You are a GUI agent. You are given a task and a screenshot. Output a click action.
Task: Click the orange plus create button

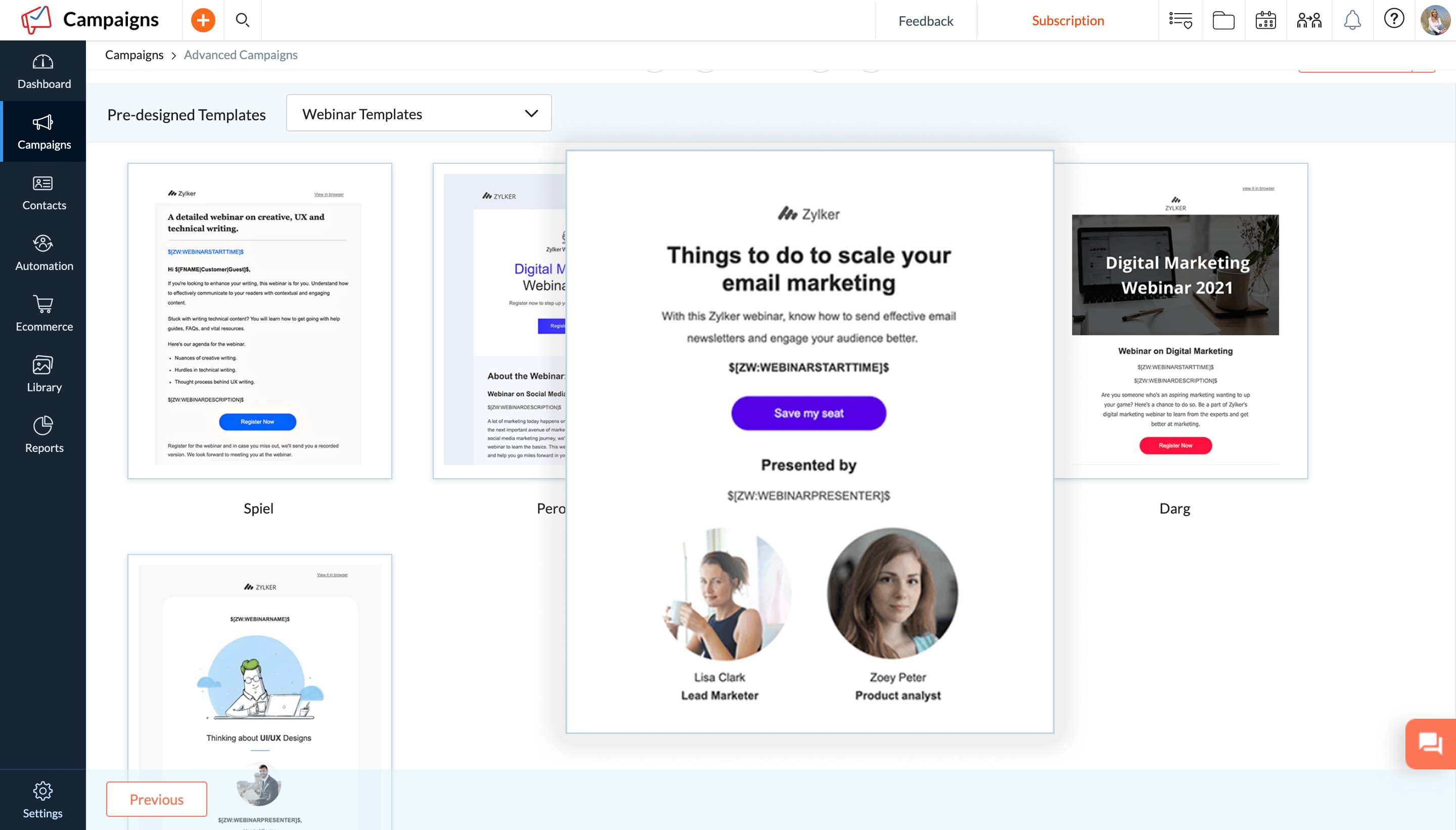tap(203, 21)
